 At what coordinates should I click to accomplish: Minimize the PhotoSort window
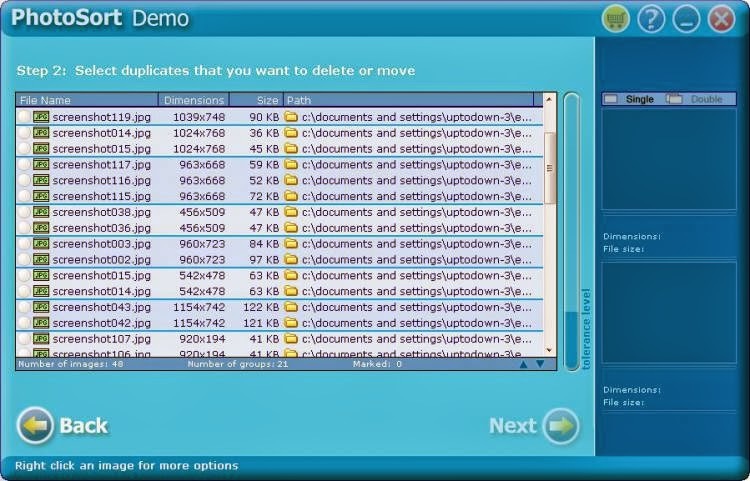(686, 19)
